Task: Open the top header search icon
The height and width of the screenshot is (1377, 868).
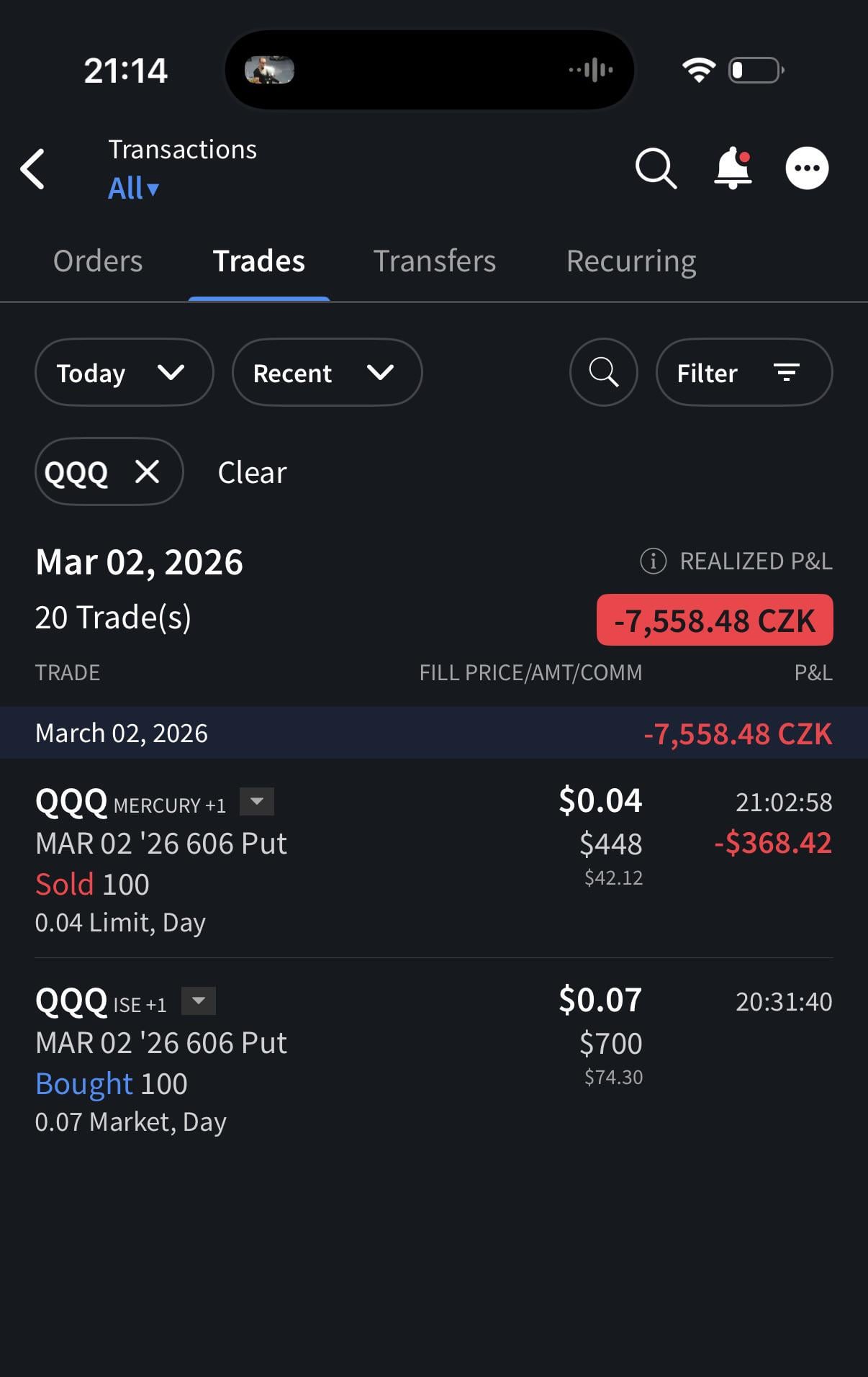Action: pyautogui.click(x=656, y=168)
